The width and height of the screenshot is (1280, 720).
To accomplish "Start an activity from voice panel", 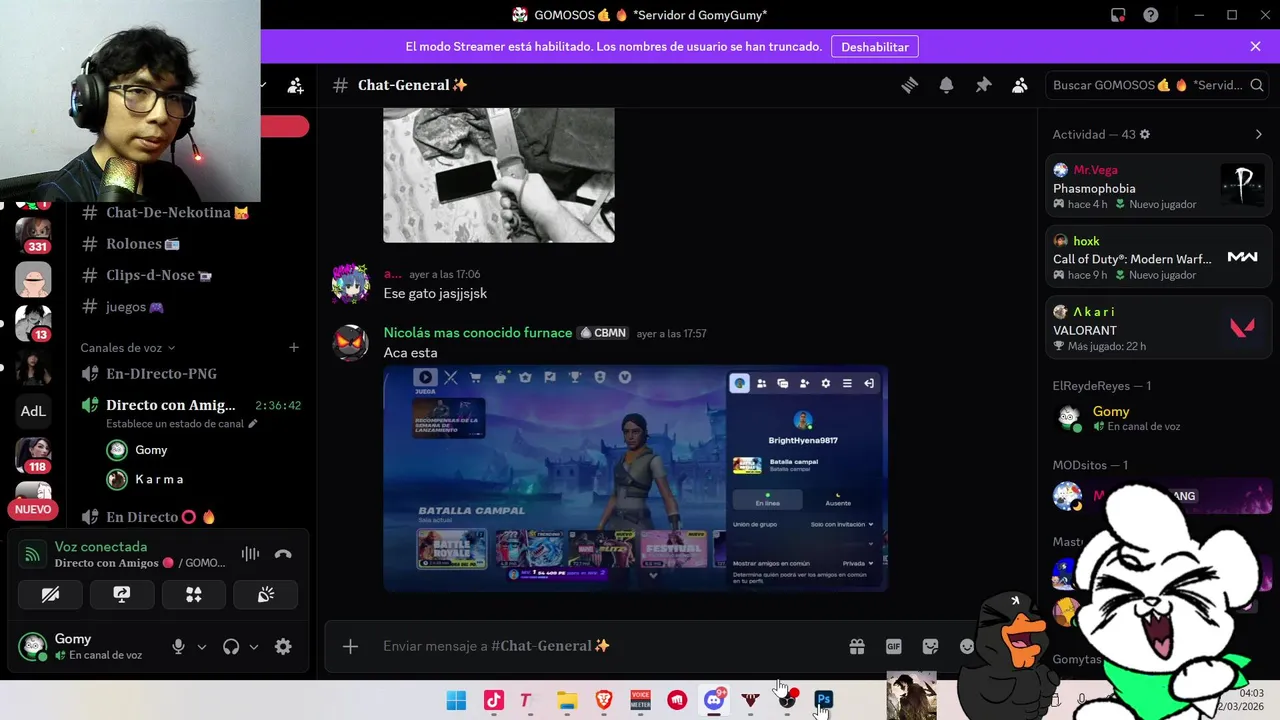I will [194, 595].
